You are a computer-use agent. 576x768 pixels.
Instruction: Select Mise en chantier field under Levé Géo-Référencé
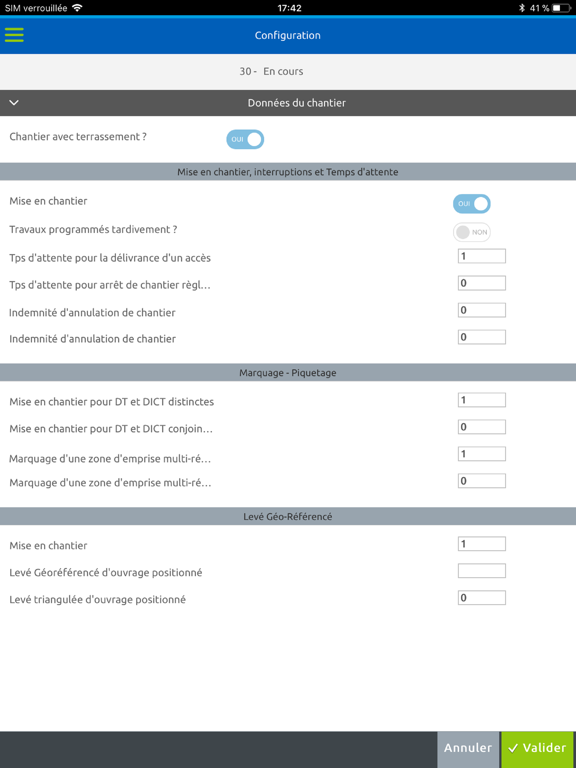pos(481,544)
